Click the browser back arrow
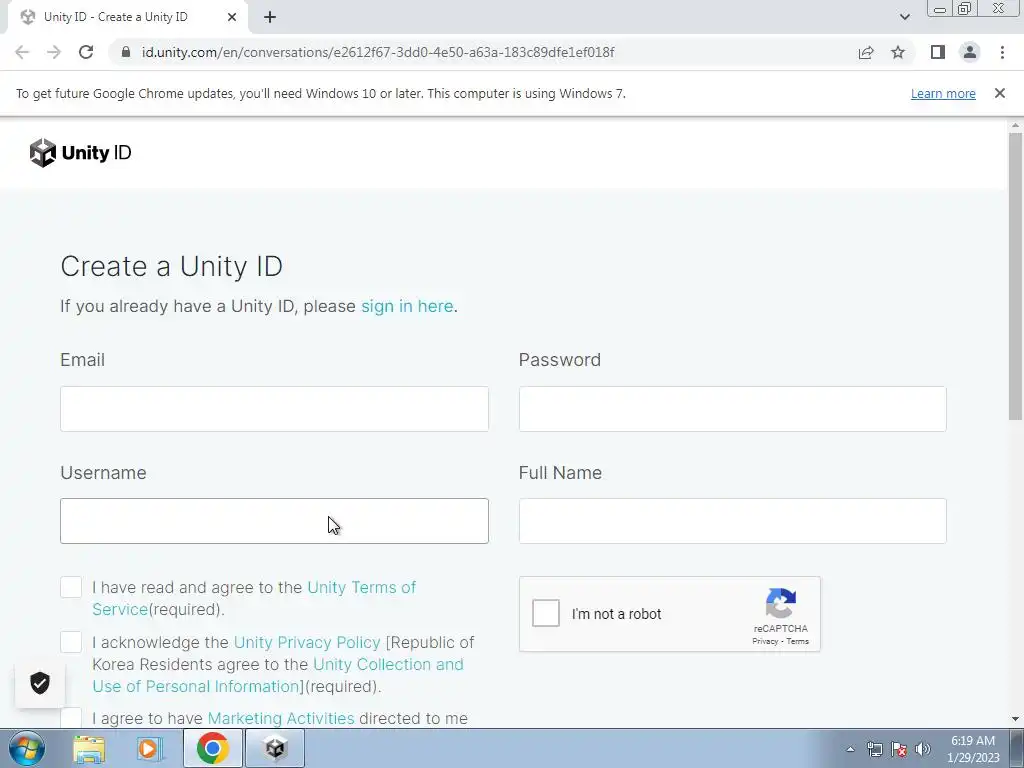This screenshot has width=1024, height=768. (22, 52)
